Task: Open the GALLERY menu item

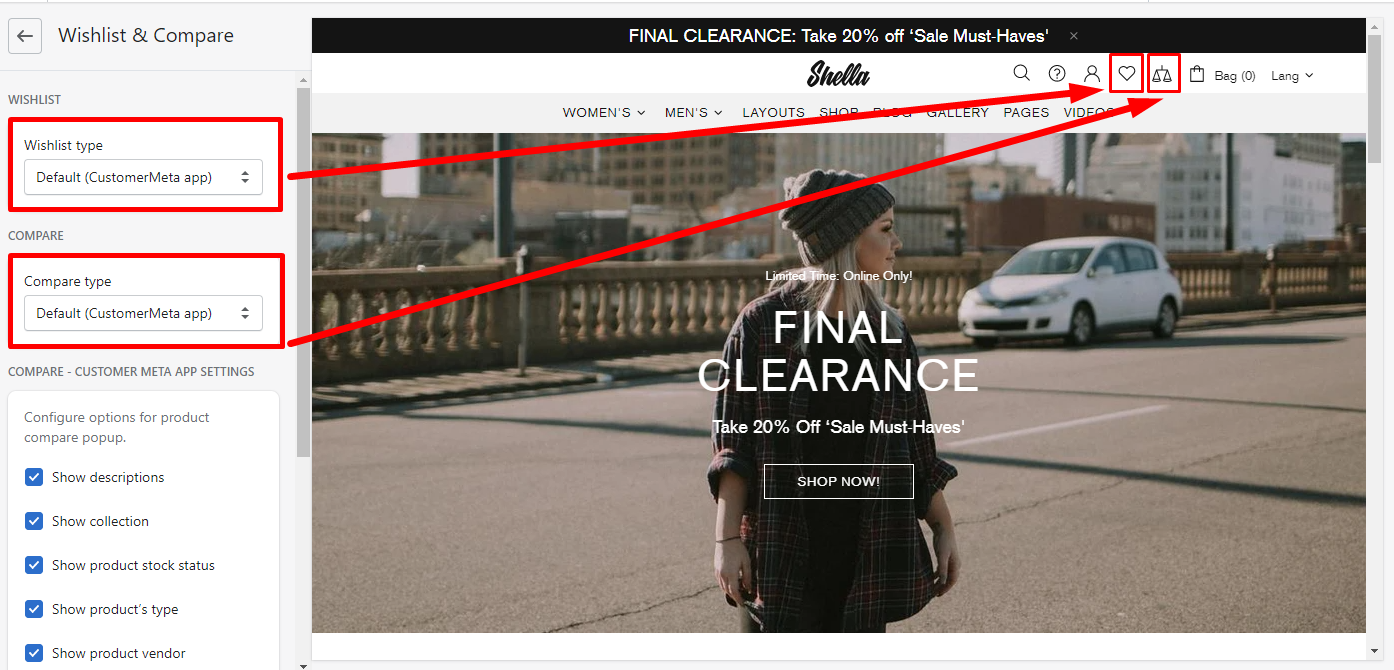Action: (x=957, y=112)
